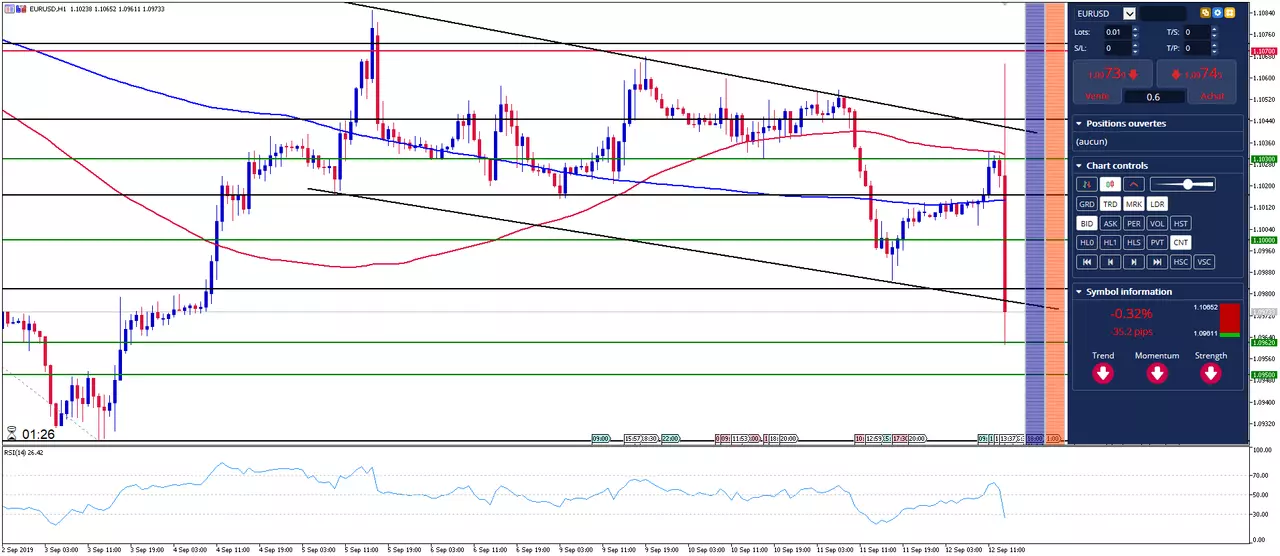Step chart one bar forward
This screenshot has width=1280, height=556.
coord(1134,262)
